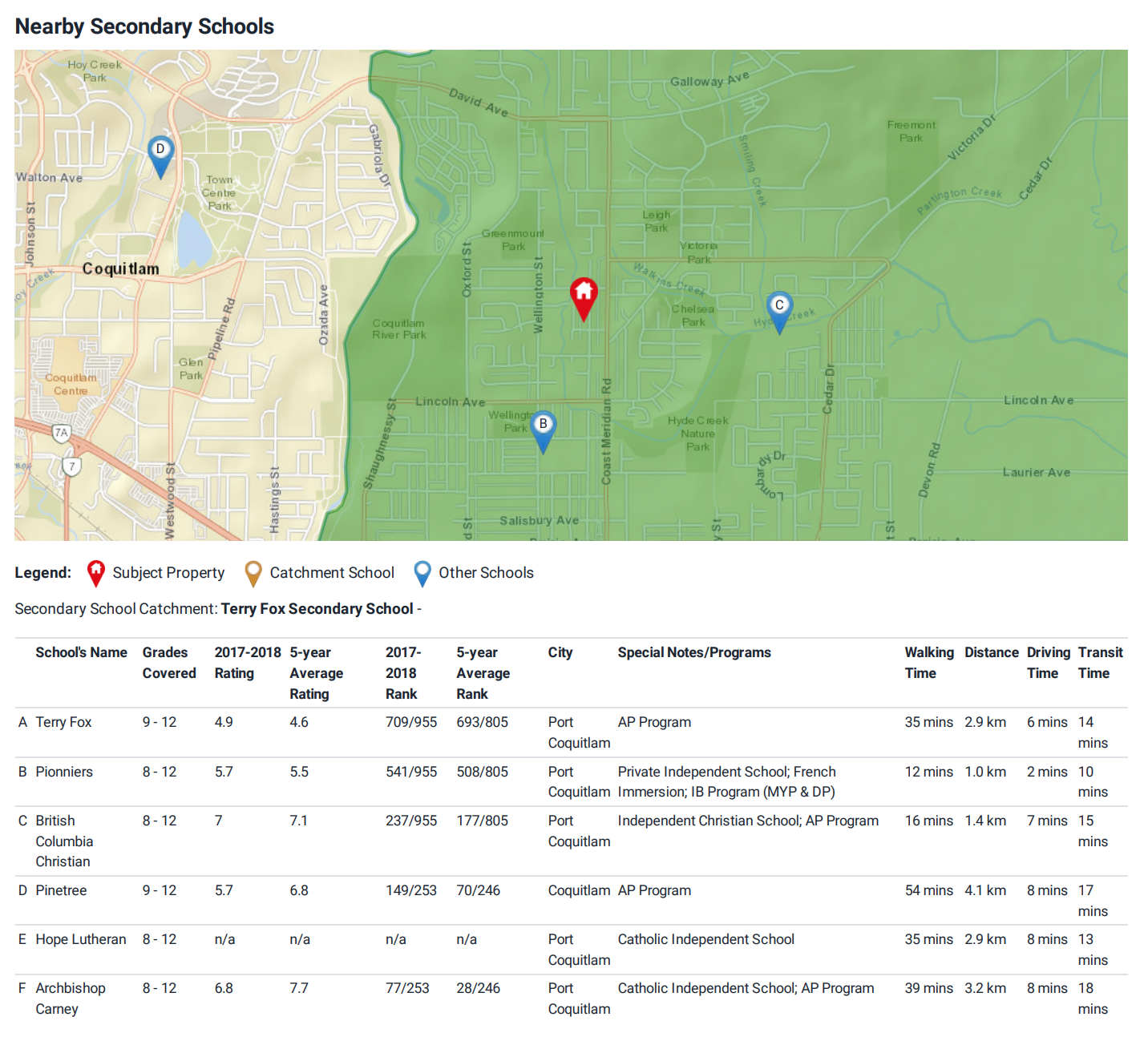Image resolution: width=1148 pixels, height=1053 pixels.
Task: Click the Terry Fox school name
Action: 63,722
